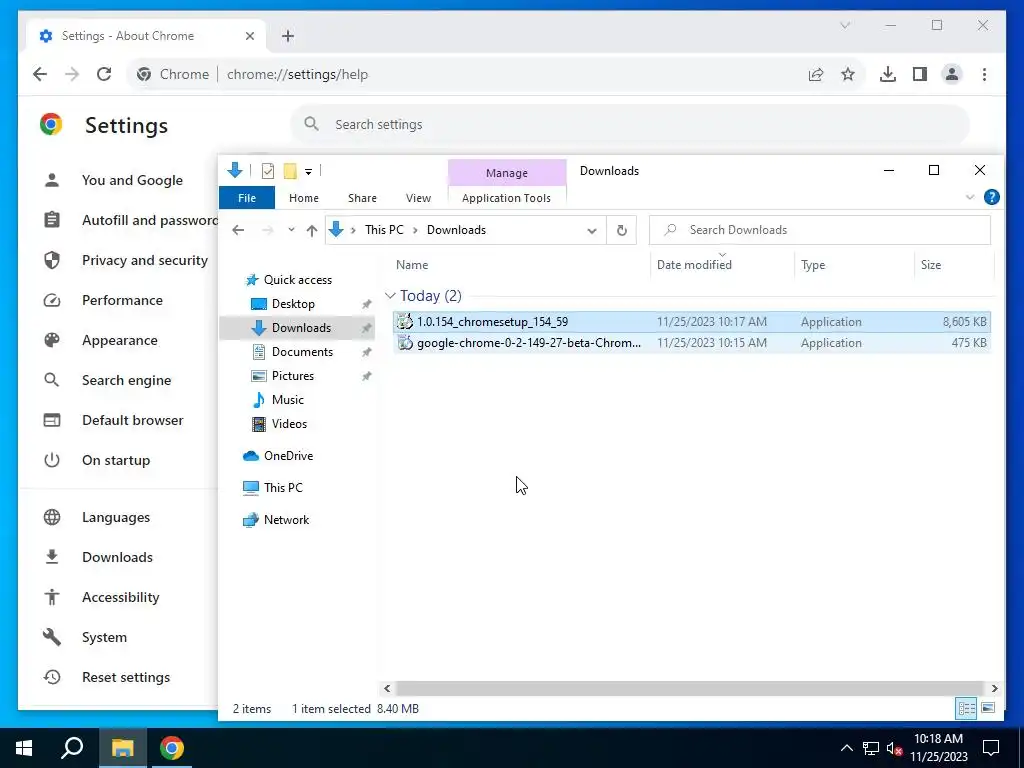The width and height of the screenshot is (1024, 768).
Task: Open Accessibility settings section
Action: (x=120, y=597)
